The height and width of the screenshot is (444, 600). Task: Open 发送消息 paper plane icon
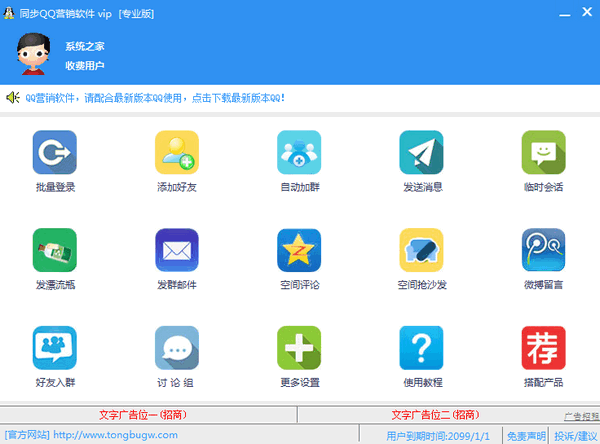click(x=421, y=152)
